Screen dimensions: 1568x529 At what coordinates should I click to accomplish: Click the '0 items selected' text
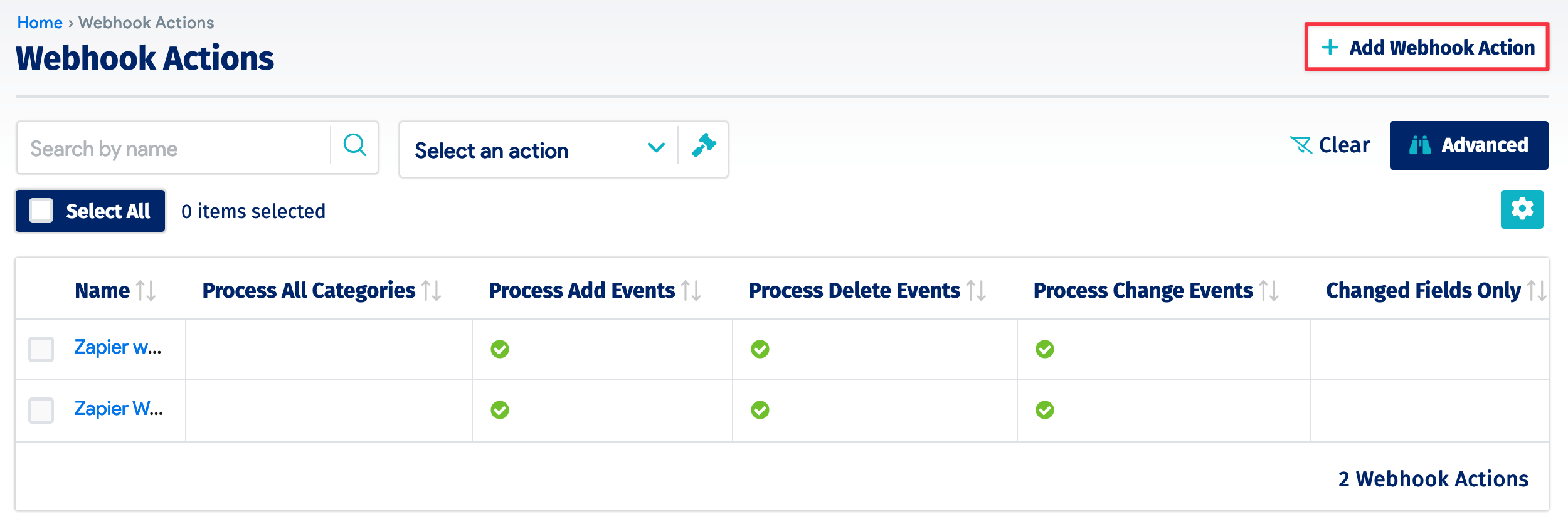[x=253, y=211]
